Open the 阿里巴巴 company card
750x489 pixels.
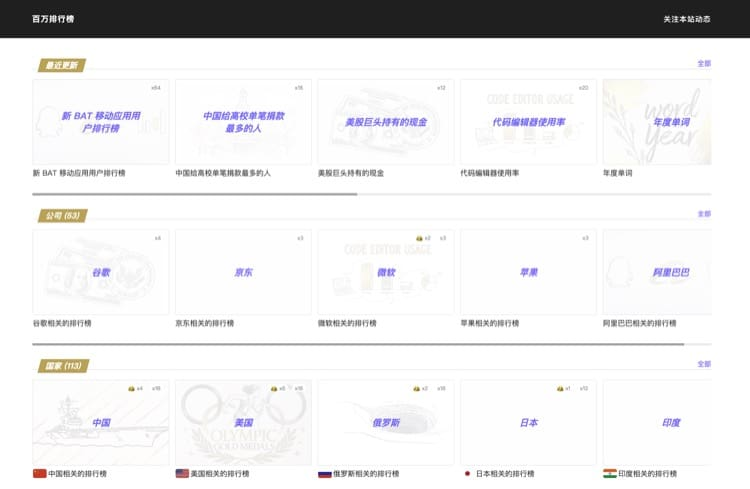coord(657,272)
